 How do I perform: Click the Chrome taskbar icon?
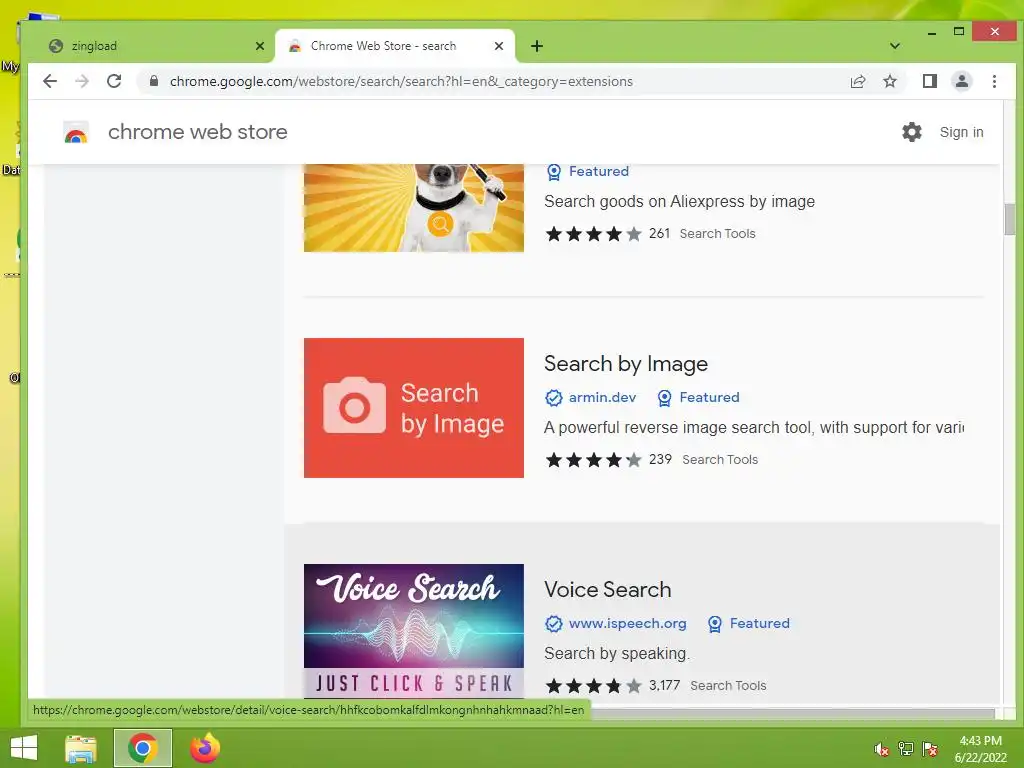[x=142, y=748]
